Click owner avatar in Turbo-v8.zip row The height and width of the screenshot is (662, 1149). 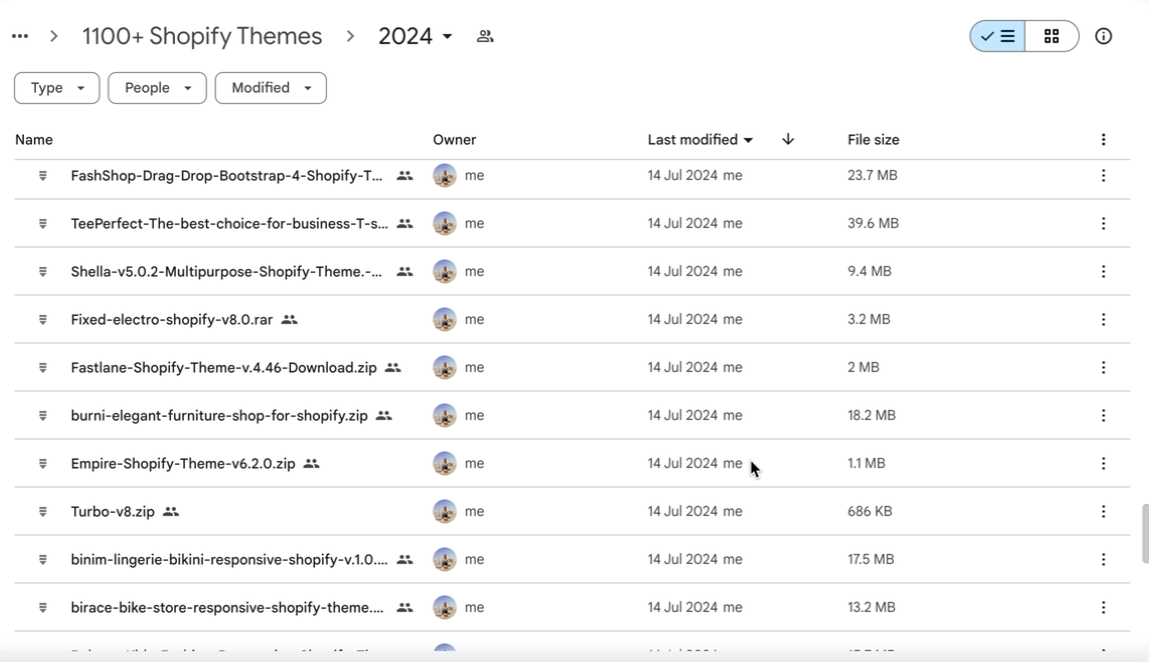point(445,512)
